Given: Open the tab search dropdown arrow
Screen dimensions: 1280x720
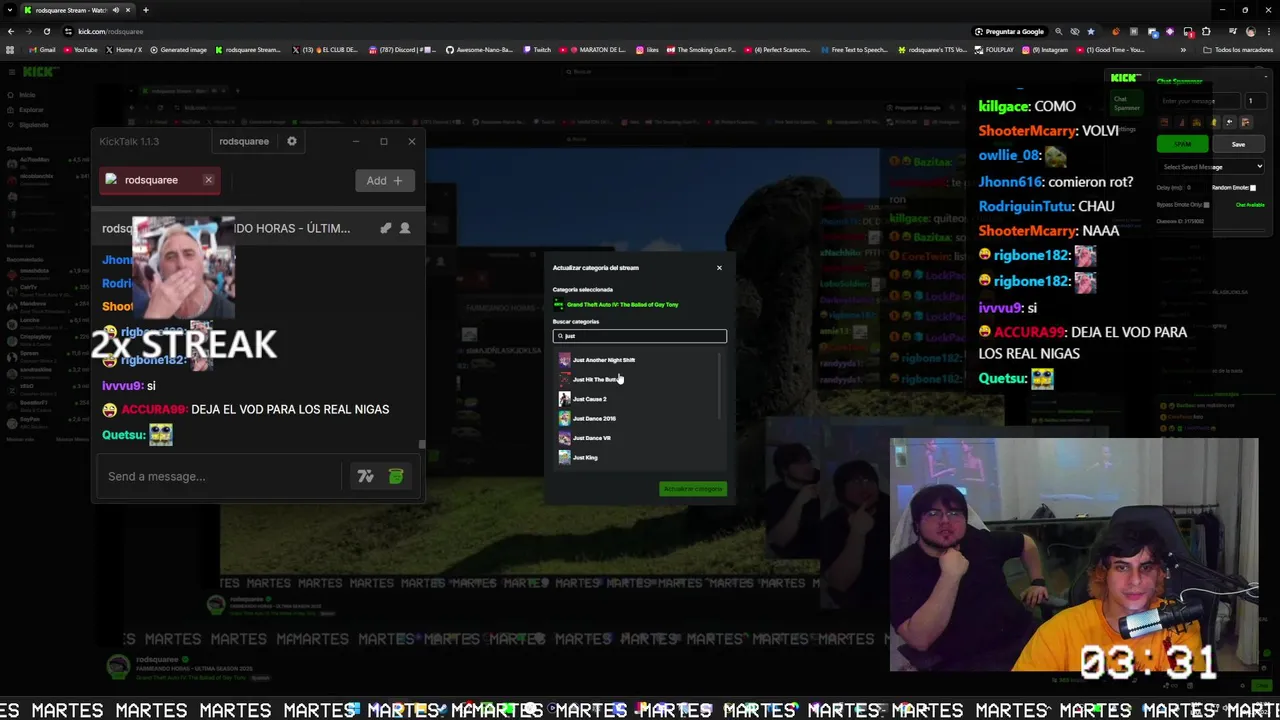Looking at the screenshot, I should [9, 10].
